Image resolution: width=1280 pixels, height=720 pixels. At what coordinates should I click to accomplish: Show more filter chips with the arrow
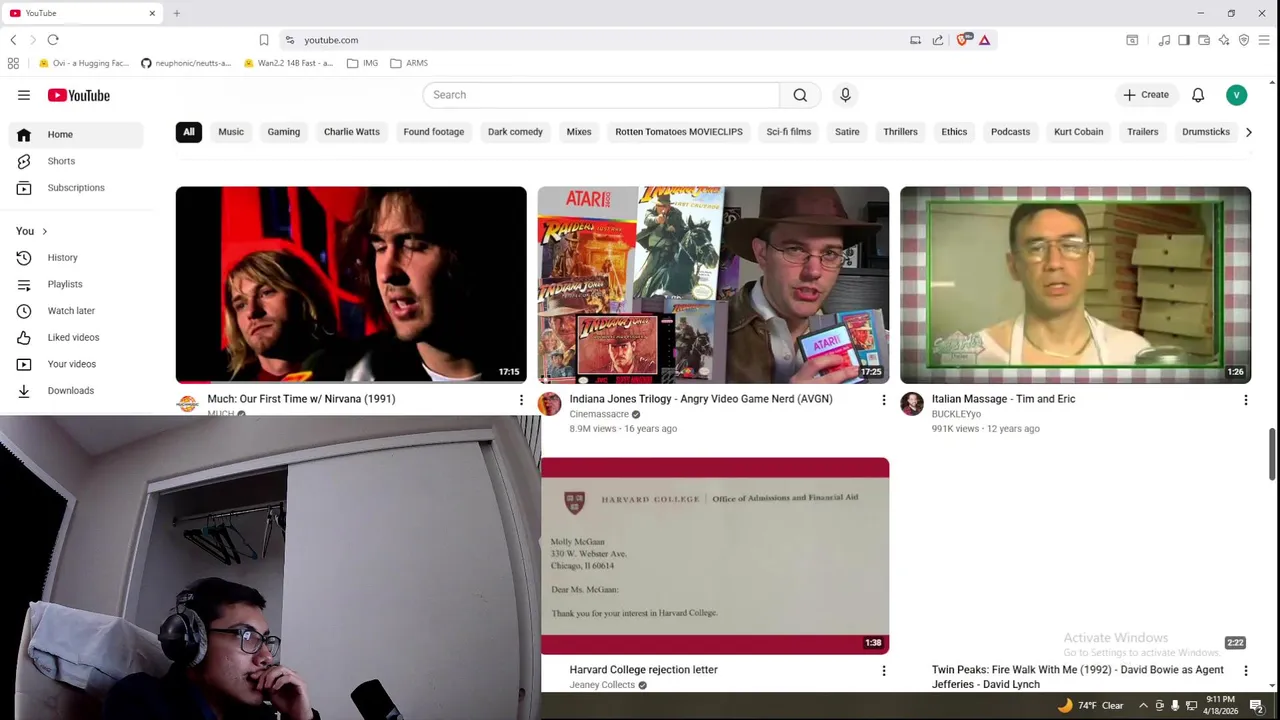1248,132
